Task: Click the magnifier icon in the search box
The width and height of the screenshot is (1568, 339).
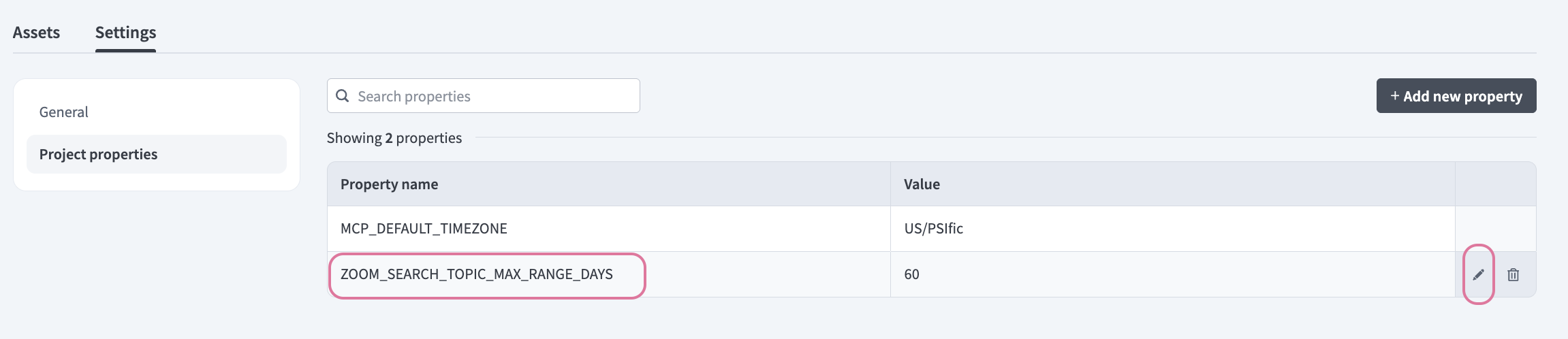Action: tap(343, 96)
